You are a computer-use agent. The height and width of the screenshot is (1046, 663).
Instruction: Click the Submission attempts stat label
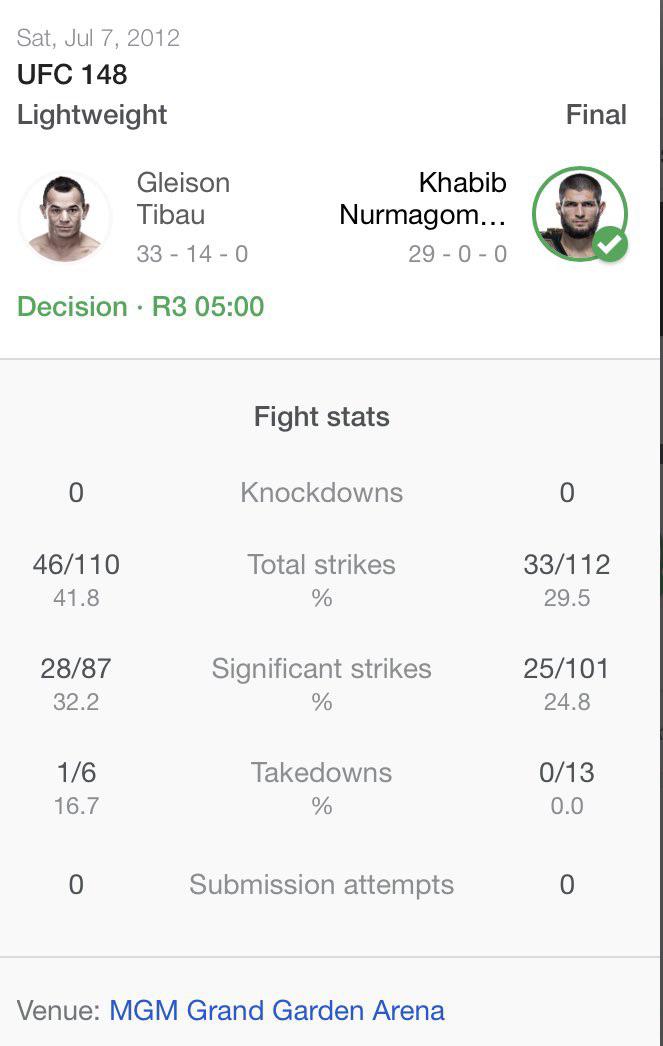click(x=321, y=885)
